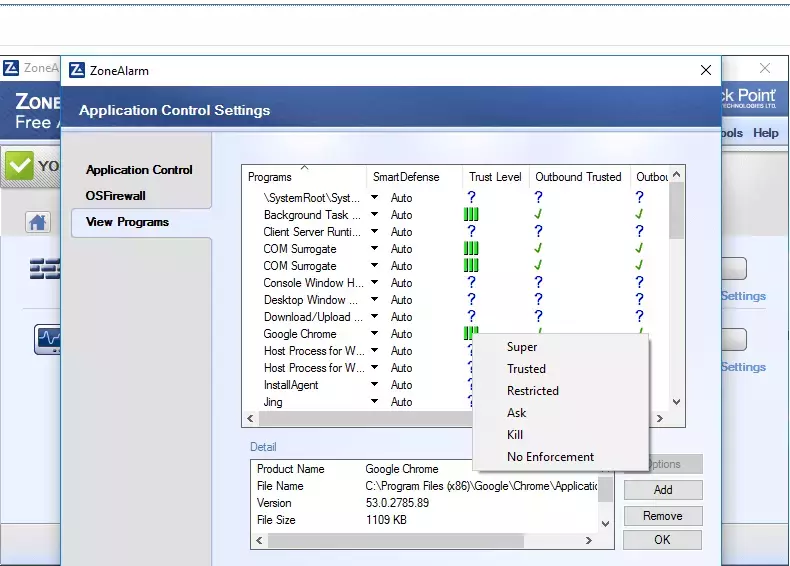The width and height of the screenshot is (790, 566).
Task: Click the programs list scroll-down arrow
Action: pyautogui.click(x=677, y=402)
